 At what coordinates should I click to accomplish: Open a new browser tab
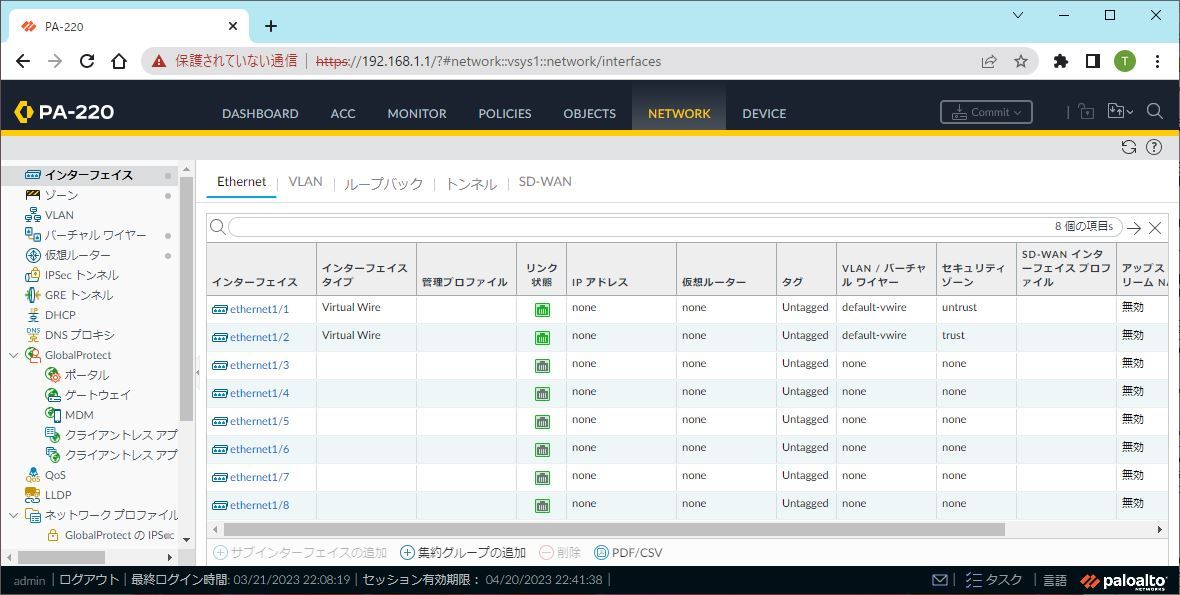271,26
